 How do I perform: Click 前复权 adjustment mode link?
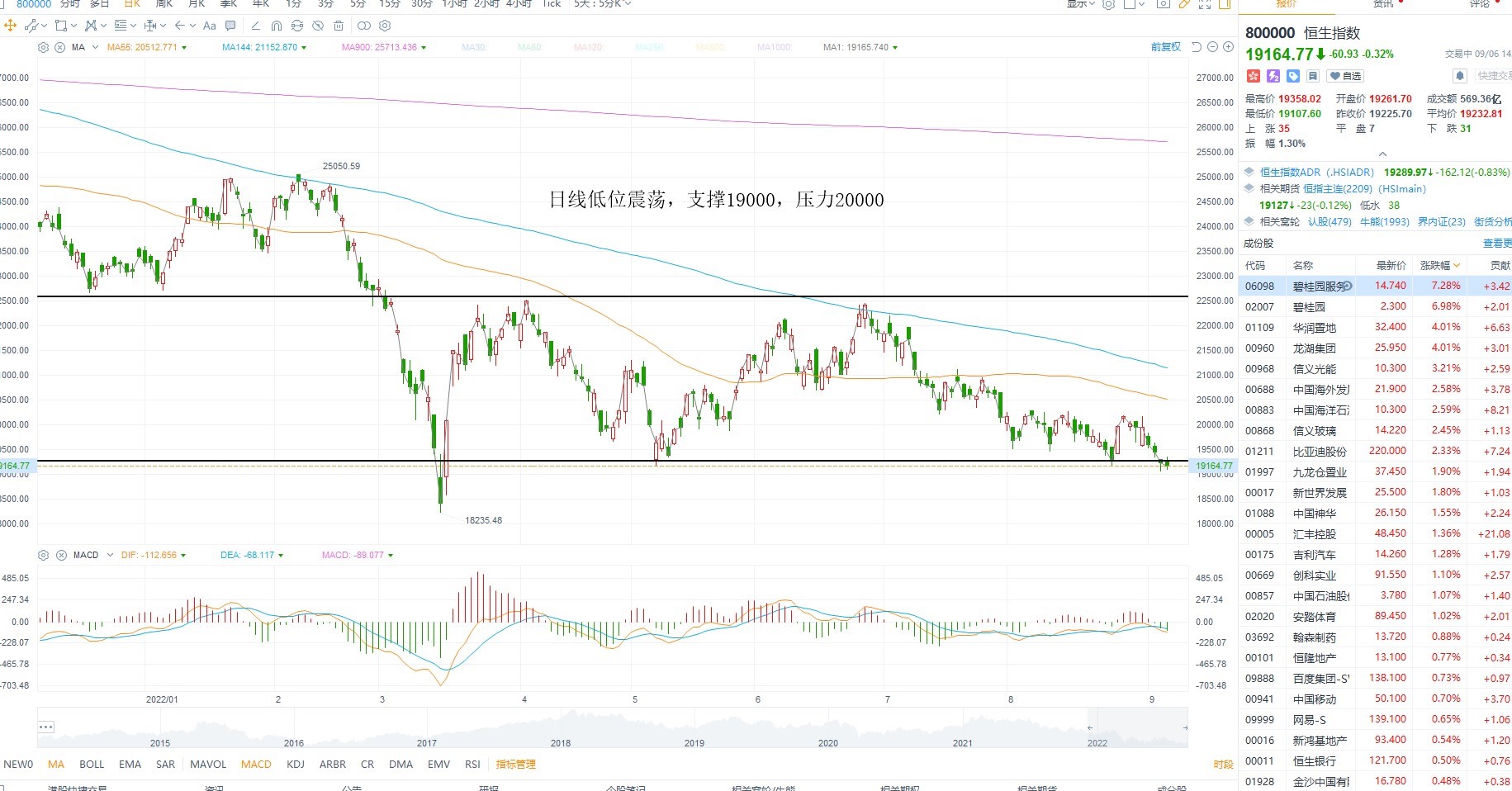[1166, 47]
